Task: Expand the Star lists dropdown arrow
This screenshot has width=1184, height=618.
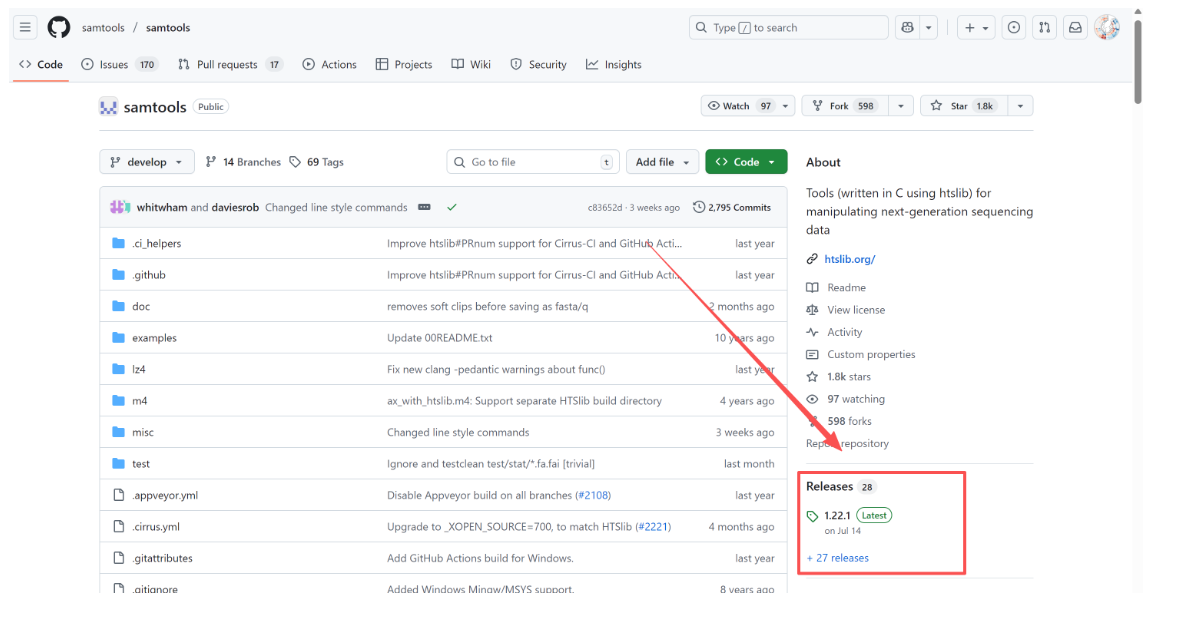Action: tap(1020, 106)
